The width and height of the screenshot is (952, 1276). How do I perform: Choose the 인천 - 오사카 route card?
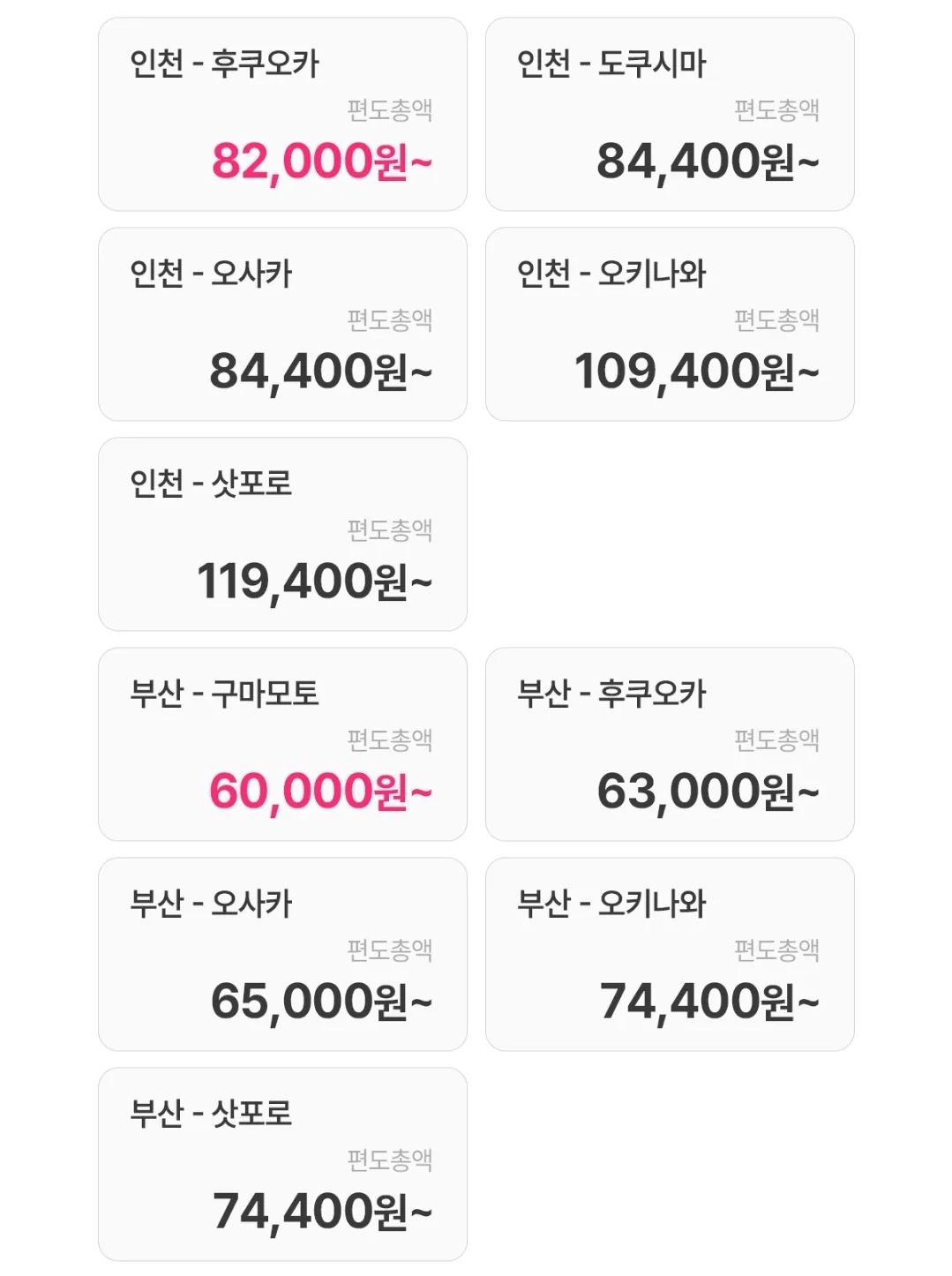pyautogui.click(x=282, y=324)
